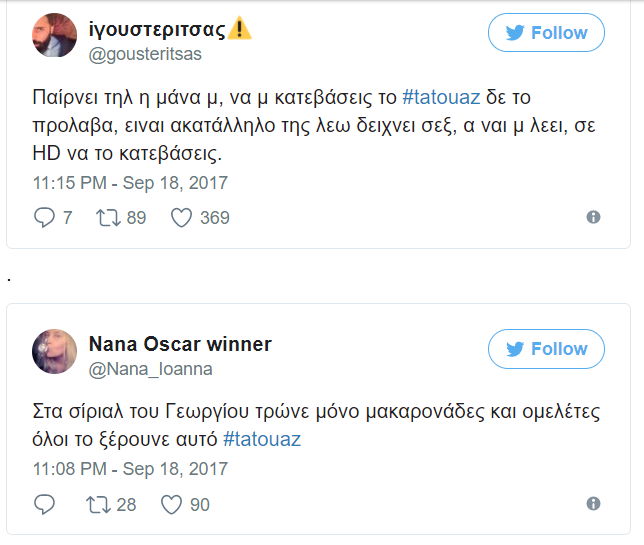Screen dimensions: 644x545
Task: Click the 369 likes count
Action: [215, 217]
